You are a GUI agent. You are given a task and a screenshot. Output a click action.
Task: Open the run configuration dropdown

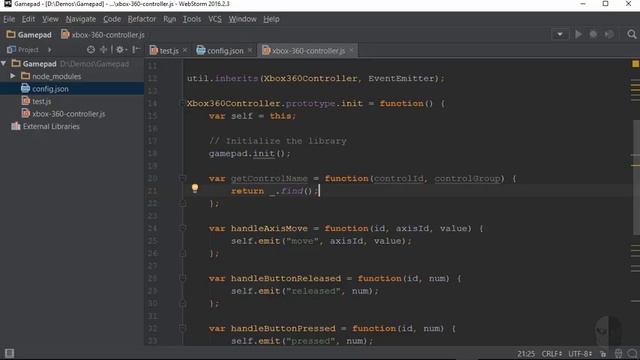[560, 35]
